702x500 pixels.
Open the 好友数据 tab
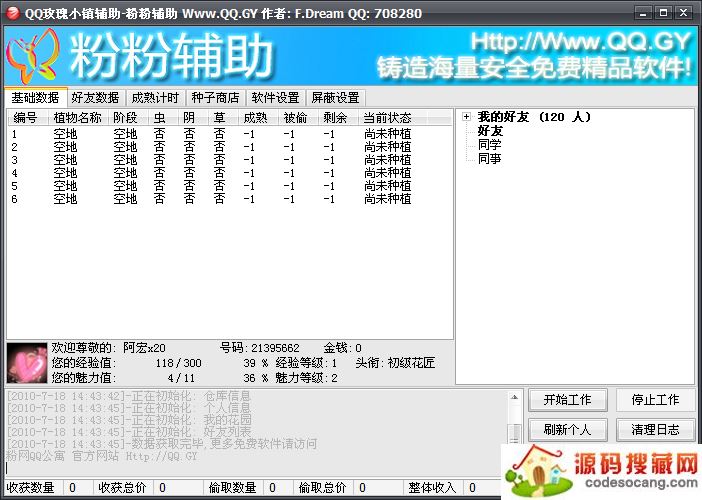coord(95,98)
